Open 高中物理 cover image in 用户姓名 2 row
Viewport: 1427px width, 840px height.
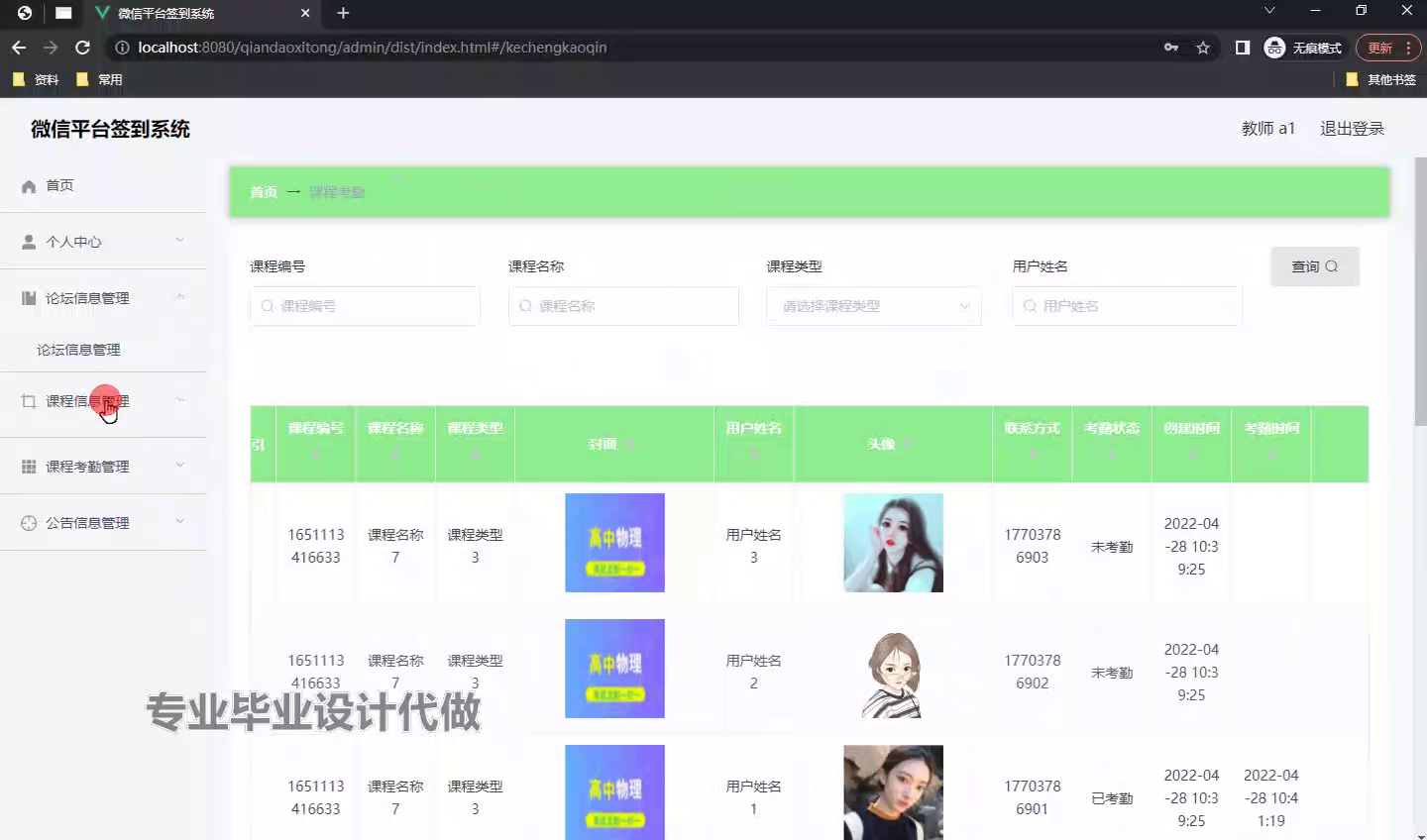point(614,669)
